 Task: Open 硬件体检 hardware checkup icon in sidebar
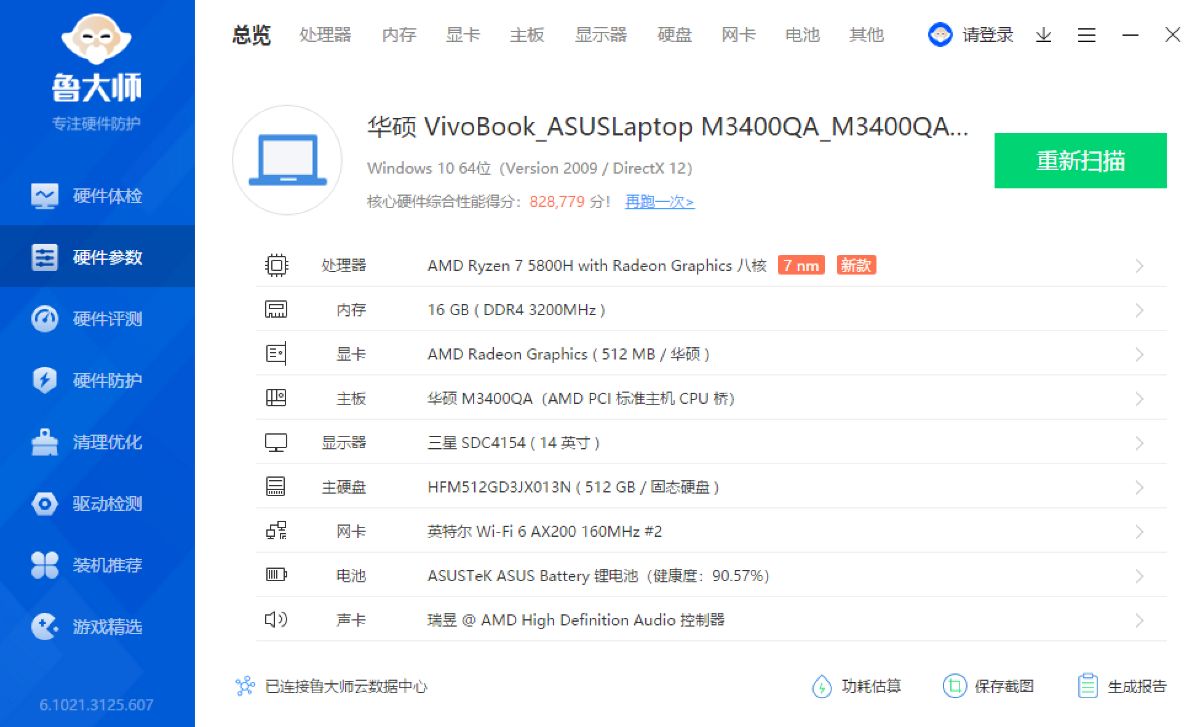click(x=45, y=196)
